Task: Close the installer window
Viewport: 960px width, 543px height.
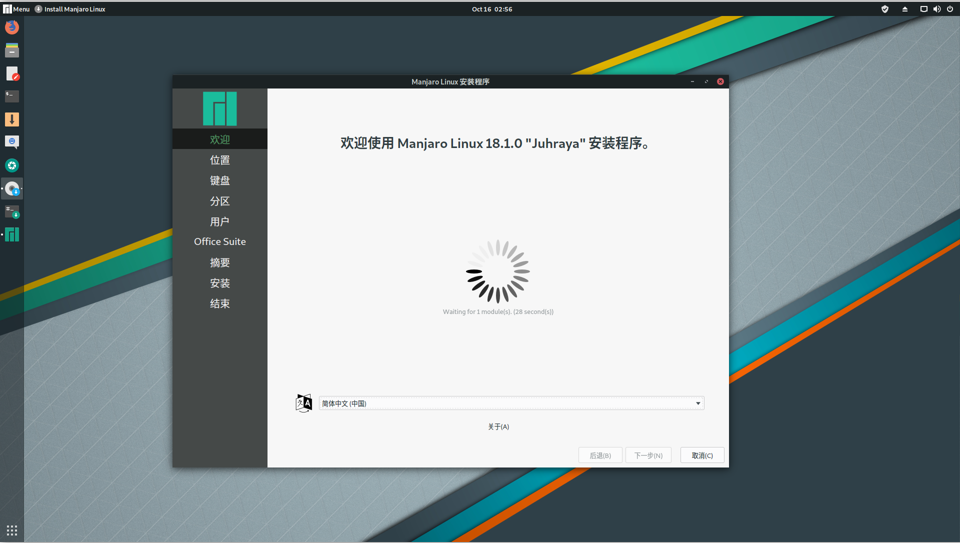Action: pyautogui.click(x=721, y=81)
